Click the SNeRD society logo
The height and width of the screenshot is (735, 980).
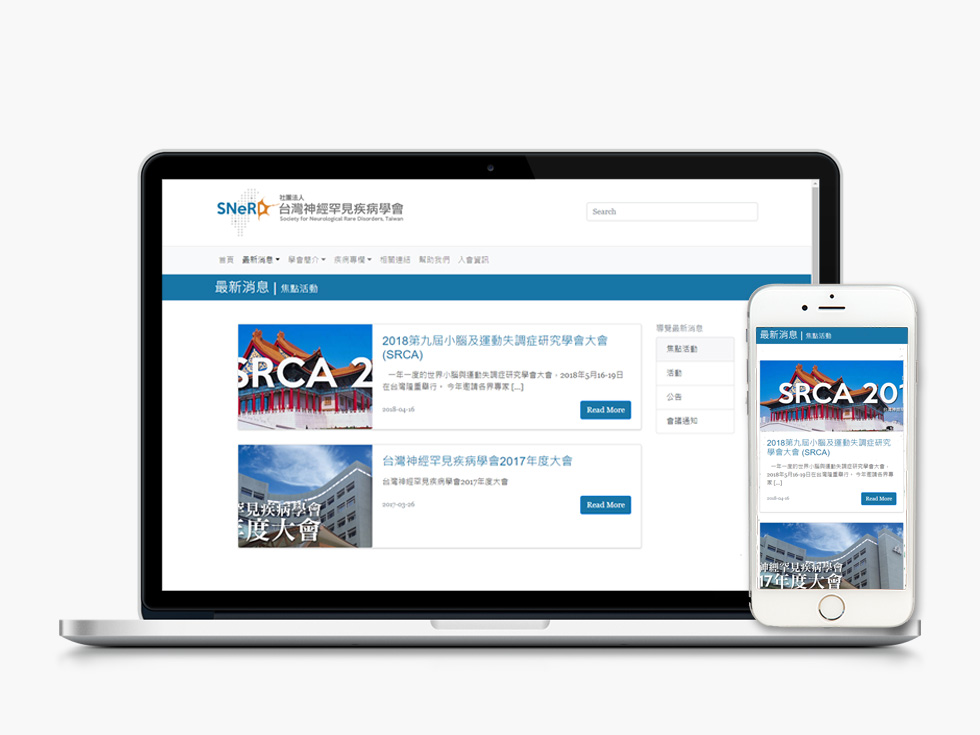[310, 210]
